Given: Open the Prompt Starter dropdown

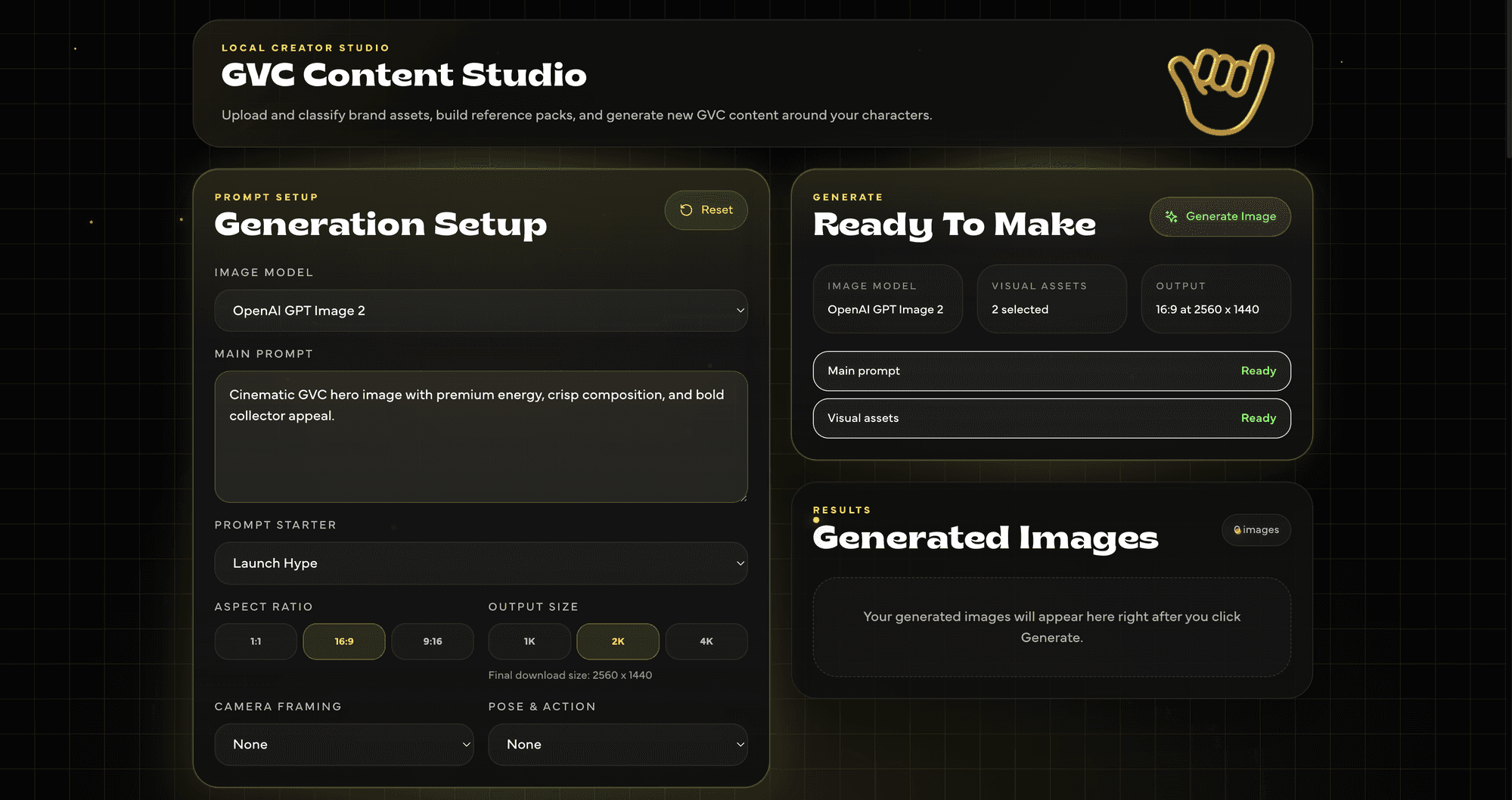Looking at the screenshot, I should (481, 563).
